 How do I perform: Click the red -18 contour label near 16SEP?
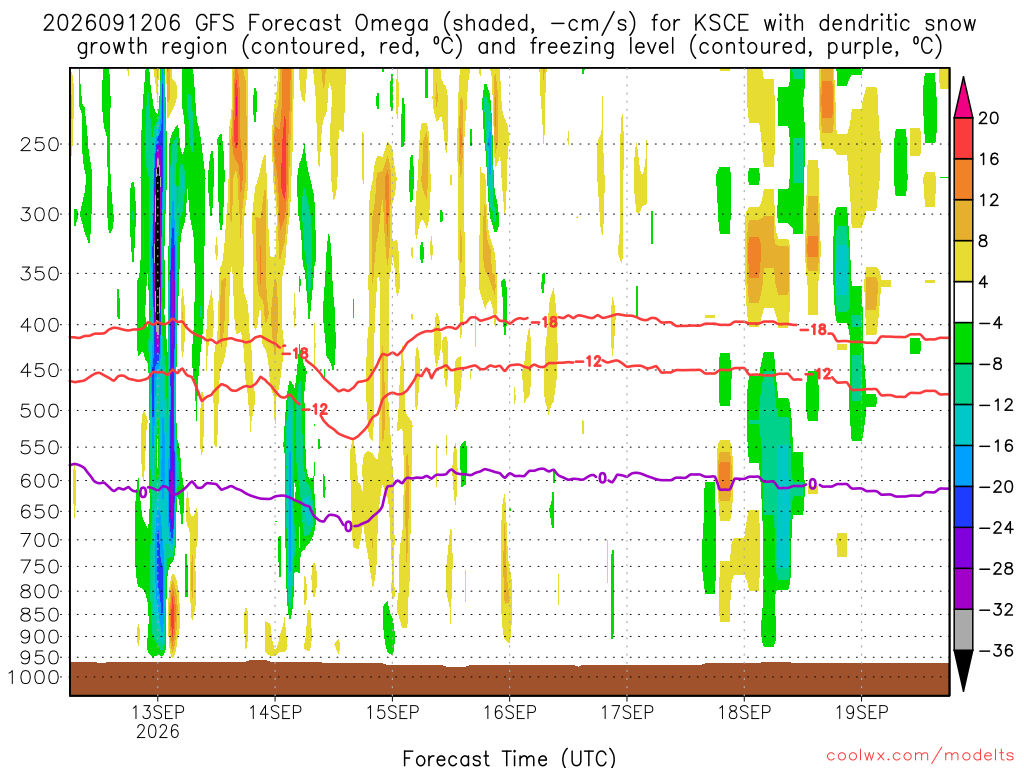point(544,321)
